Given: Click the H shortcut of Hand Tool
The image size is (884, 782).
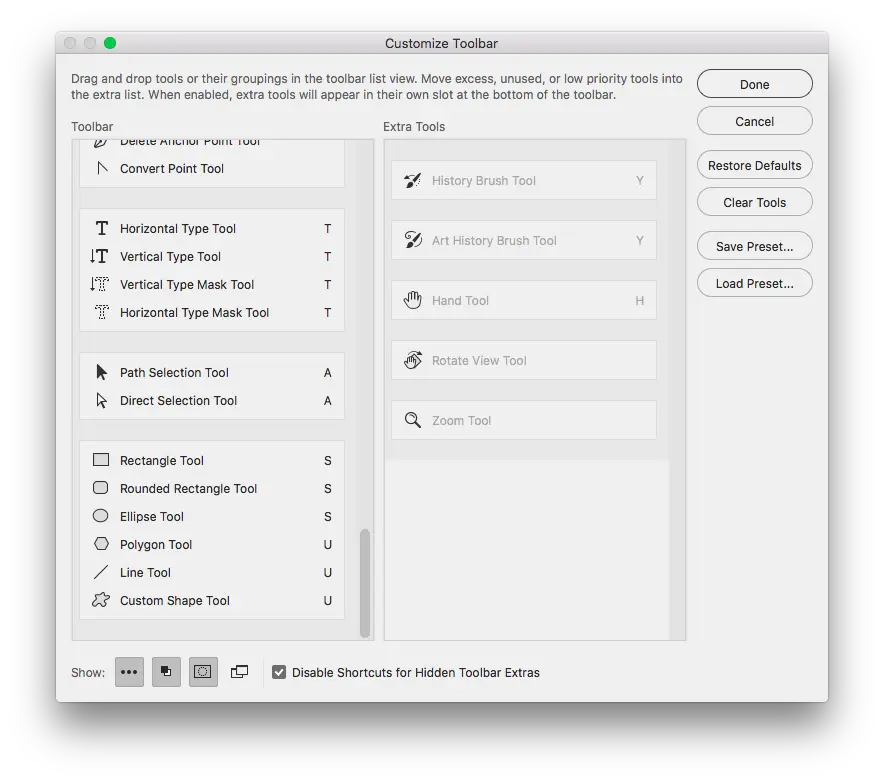Looking at the screenshot, I should tap(640, 301).
